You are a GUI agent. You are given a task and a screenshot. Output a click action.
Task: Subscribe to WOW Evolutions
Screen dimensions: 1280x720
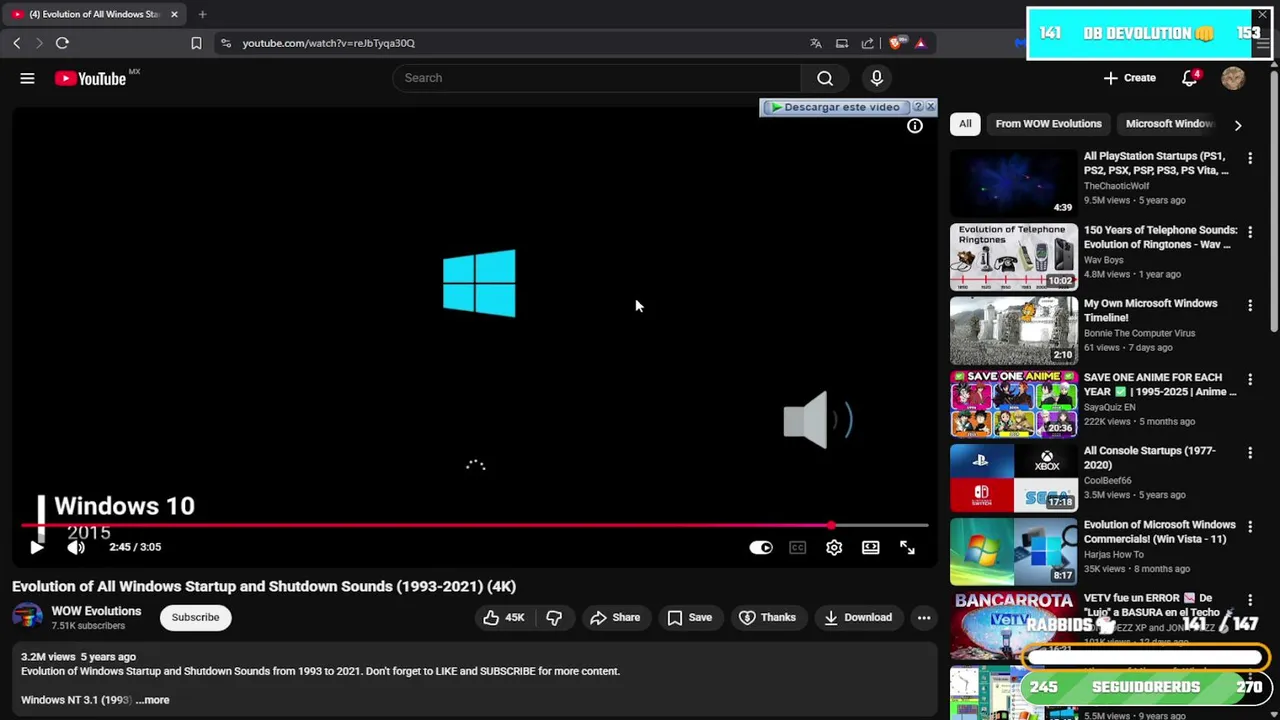point(195,618)
